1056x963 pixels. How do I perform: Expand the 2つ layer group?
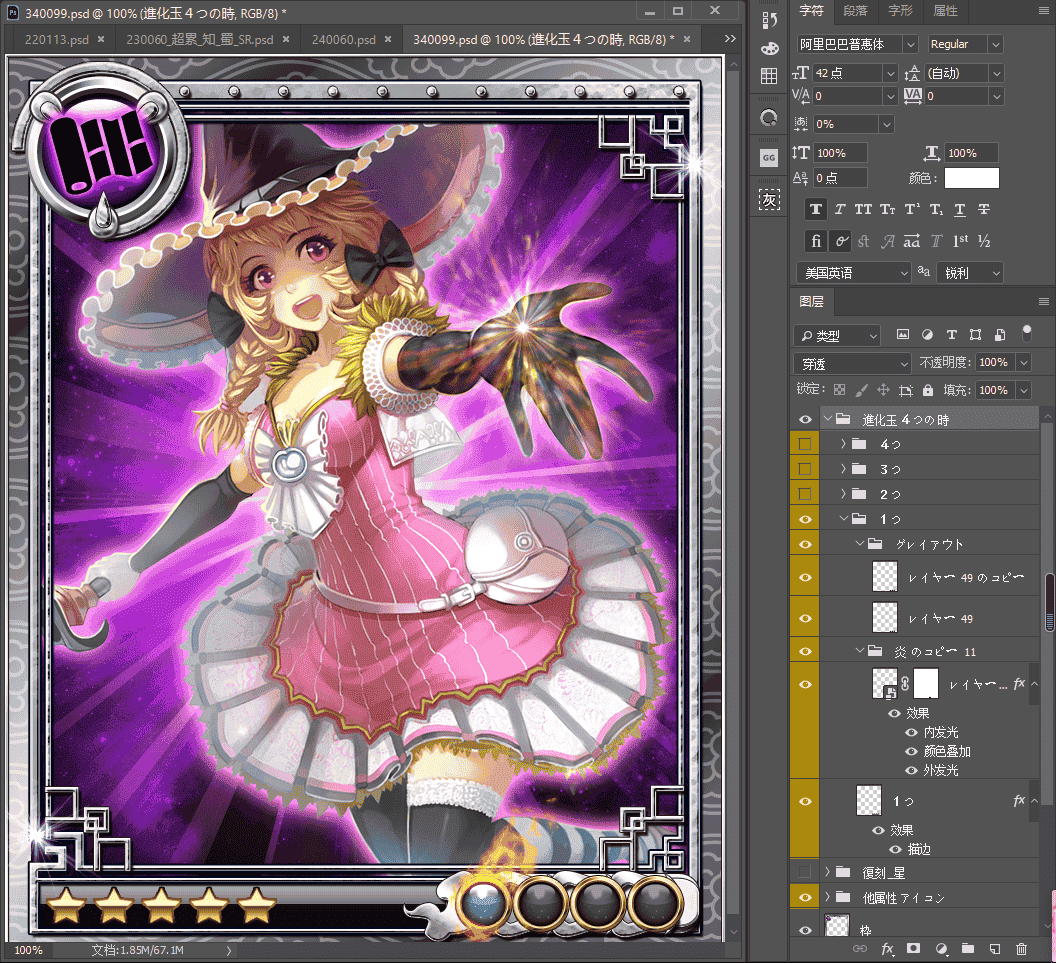(x=843, y=494)
